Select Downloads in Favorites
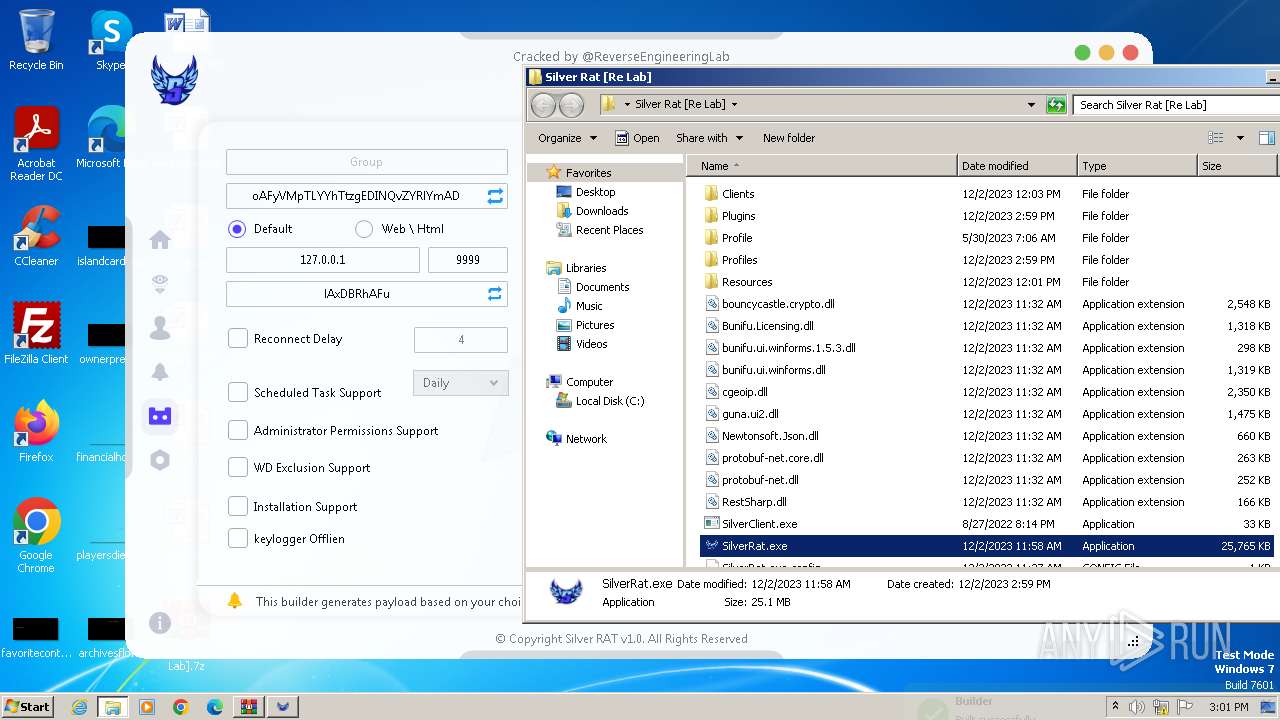Viewport: 1280px width, 720px height. (602, 211)
